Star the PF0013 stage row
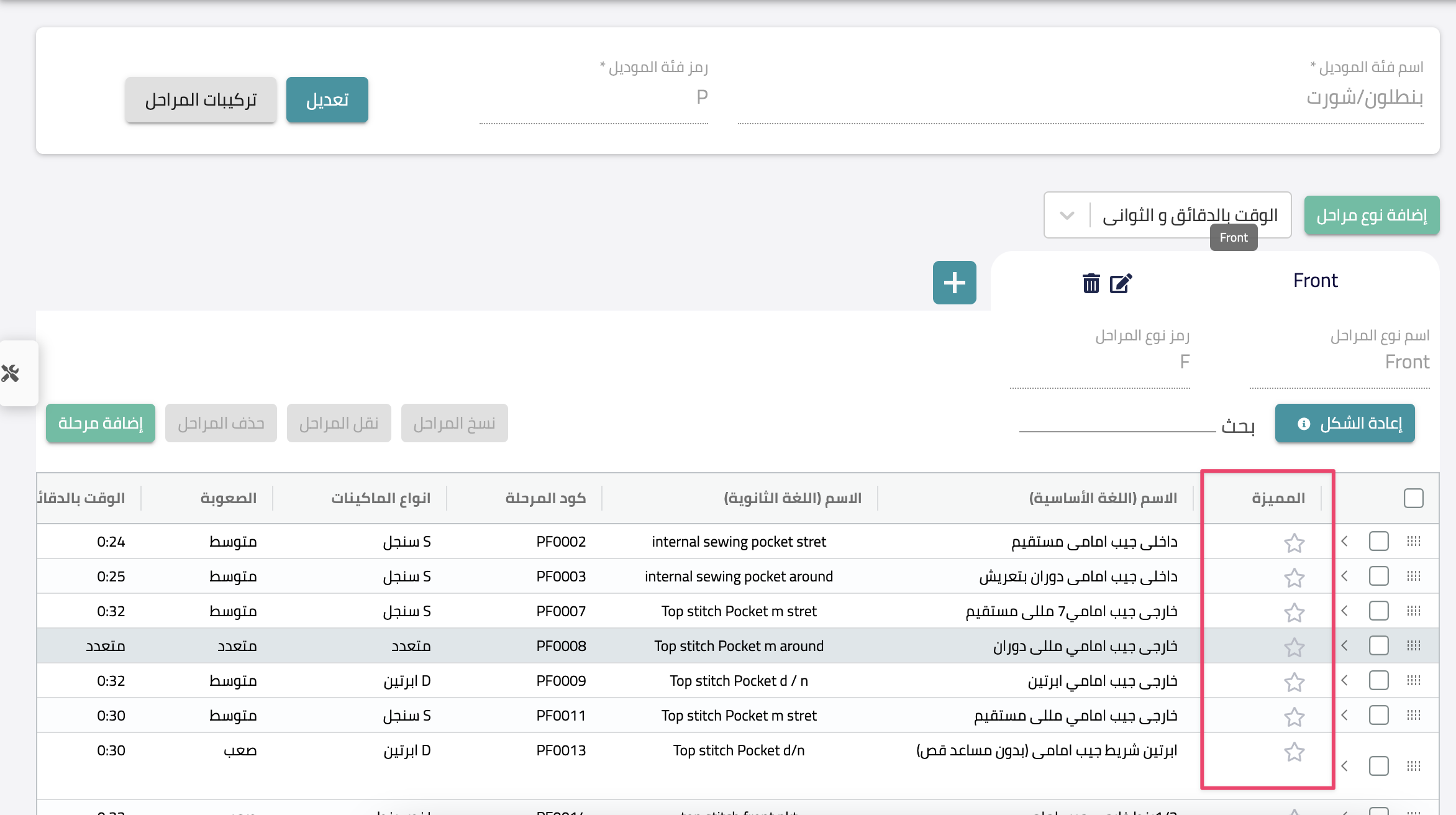 (1294, 752)
